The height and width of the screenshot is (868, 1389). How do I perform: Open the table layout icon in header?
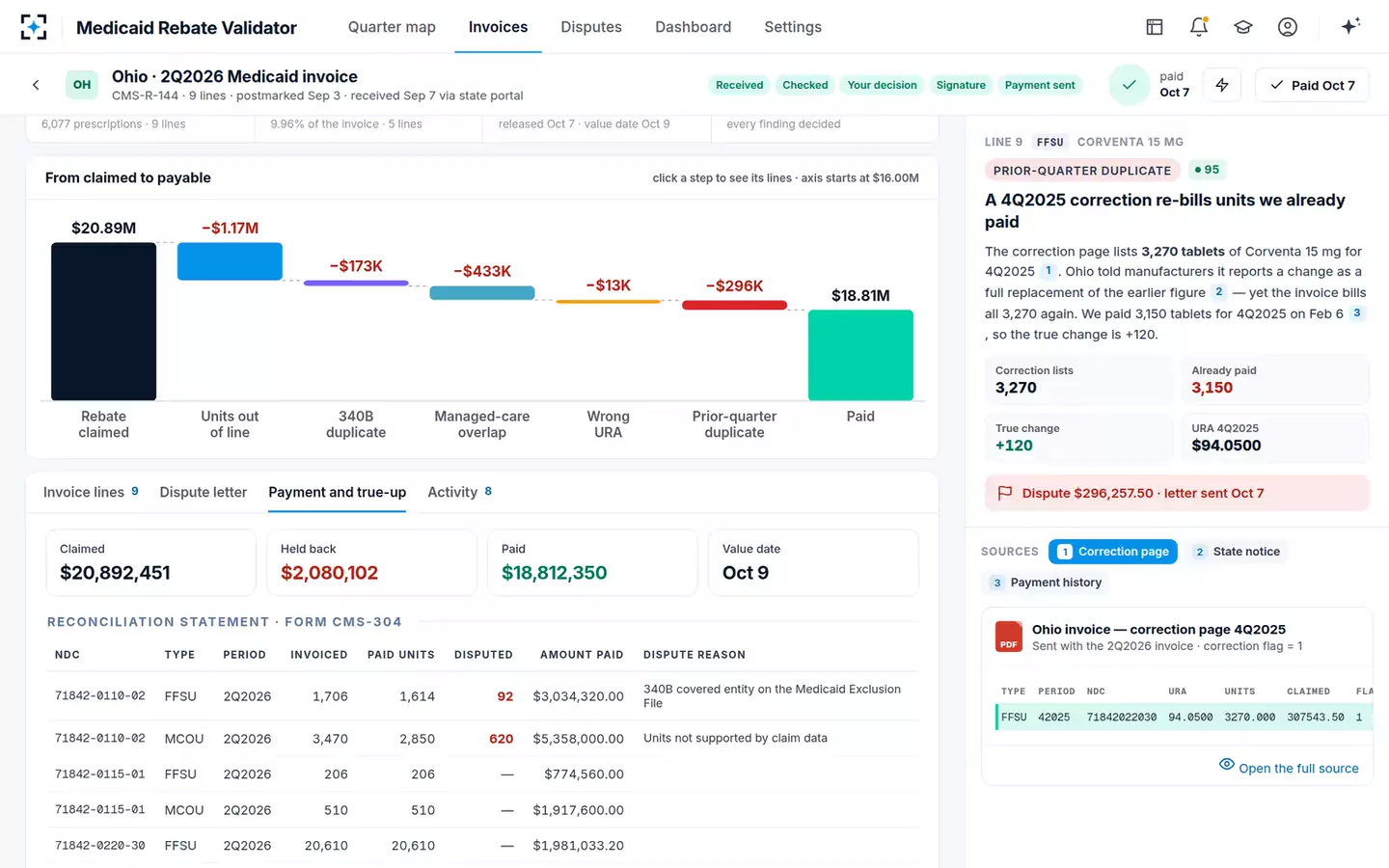1155,27
